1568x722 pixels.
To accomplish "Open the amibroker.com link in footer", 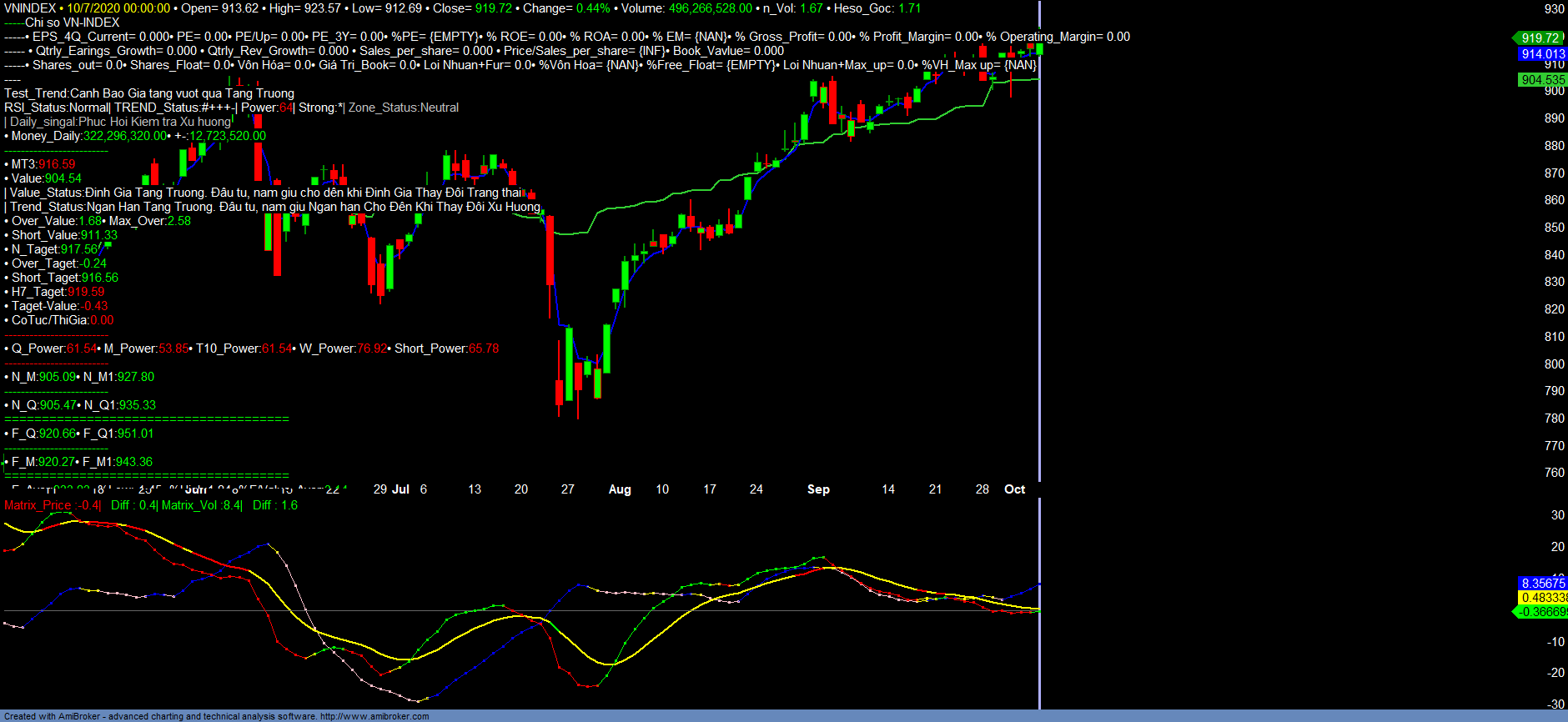I will (x=374, y=716).
